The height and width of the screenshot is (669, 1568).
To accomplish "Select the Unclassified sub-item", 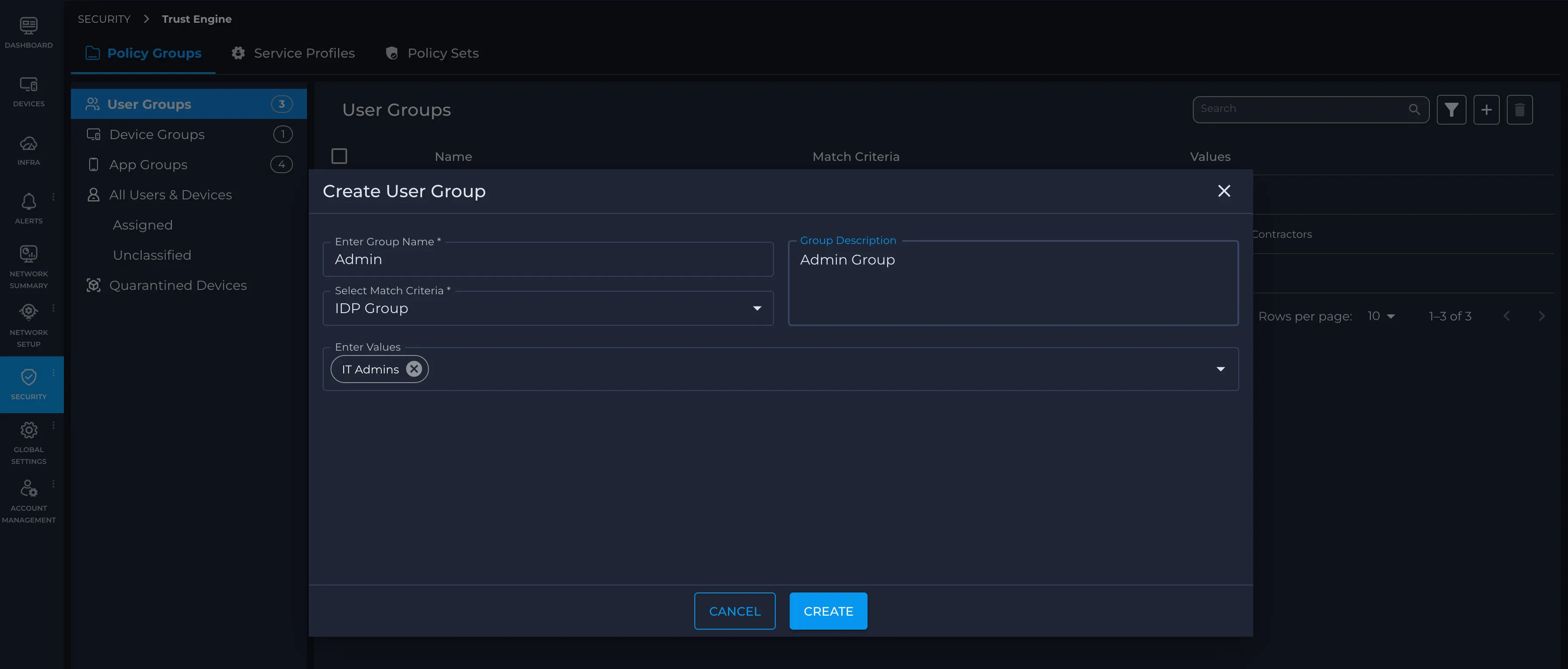I will click(x=152, y=255).
